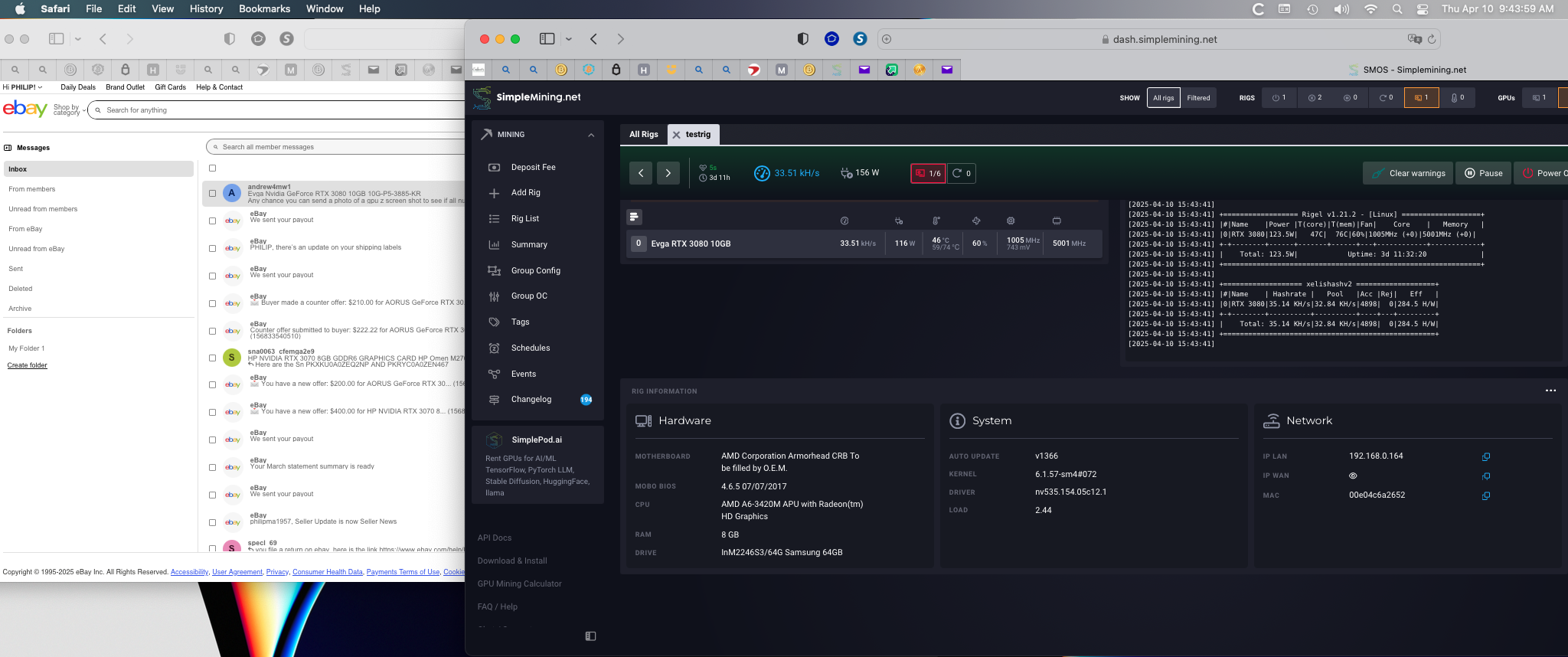The height and width of the screenshot is (657, 1568).
Task: Expand the Hi PHILIP account dropdown
Action: [x=22, y=87]
